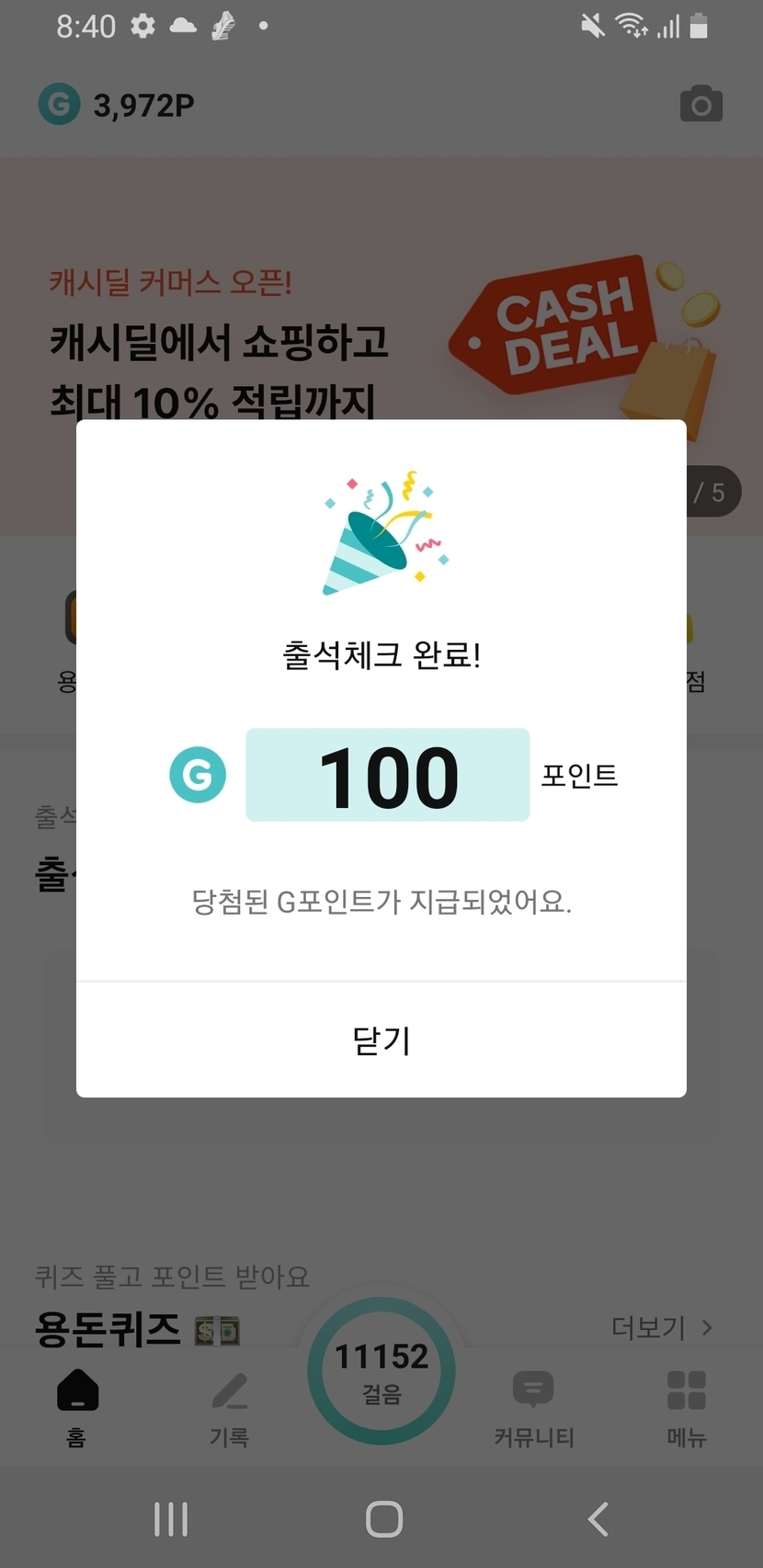Tap the 캐시딜에서 쇼핑하고 banner headline
Screen dimensions: 763x1568
(219, 344)
